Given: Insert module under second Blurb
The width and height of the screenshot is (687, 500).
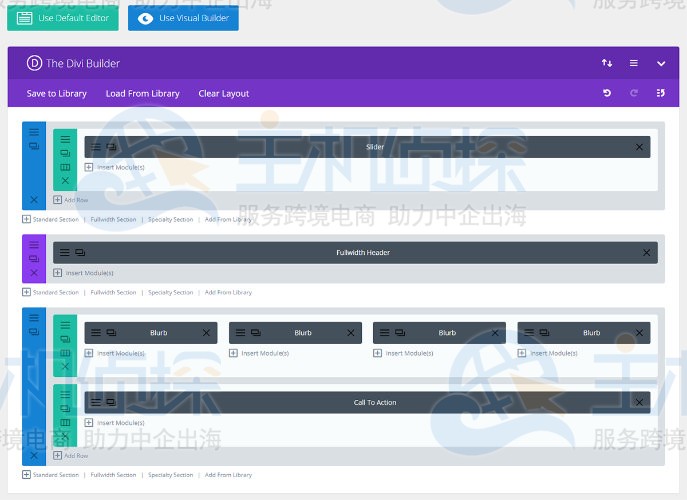Looking at the screenshot, I should click(259, 353).
